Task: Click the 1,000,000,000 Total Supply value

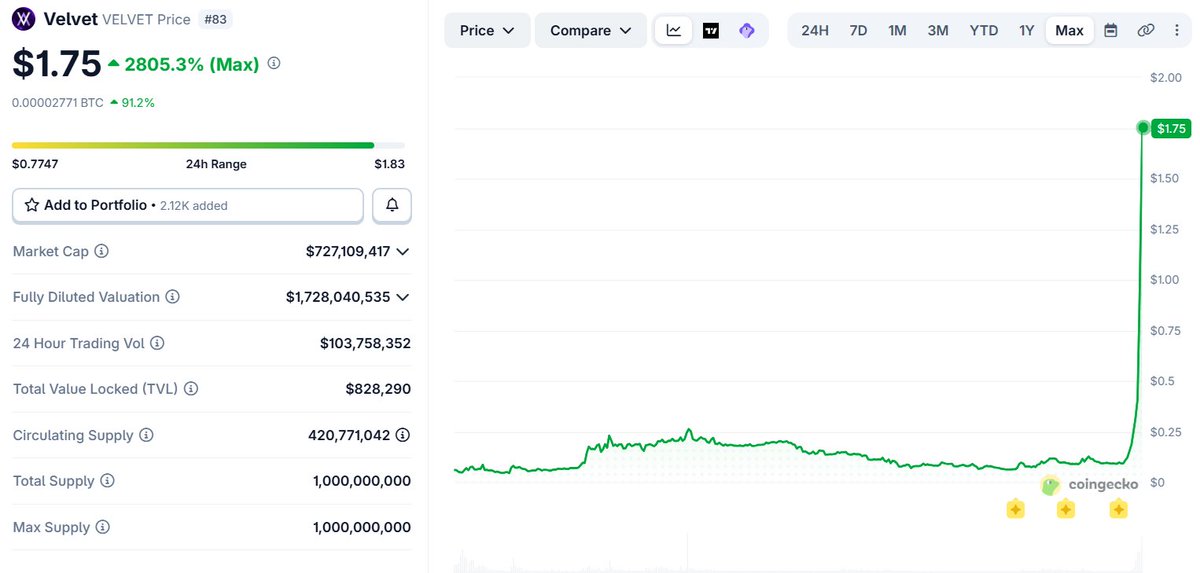Action: pos(362,481)
